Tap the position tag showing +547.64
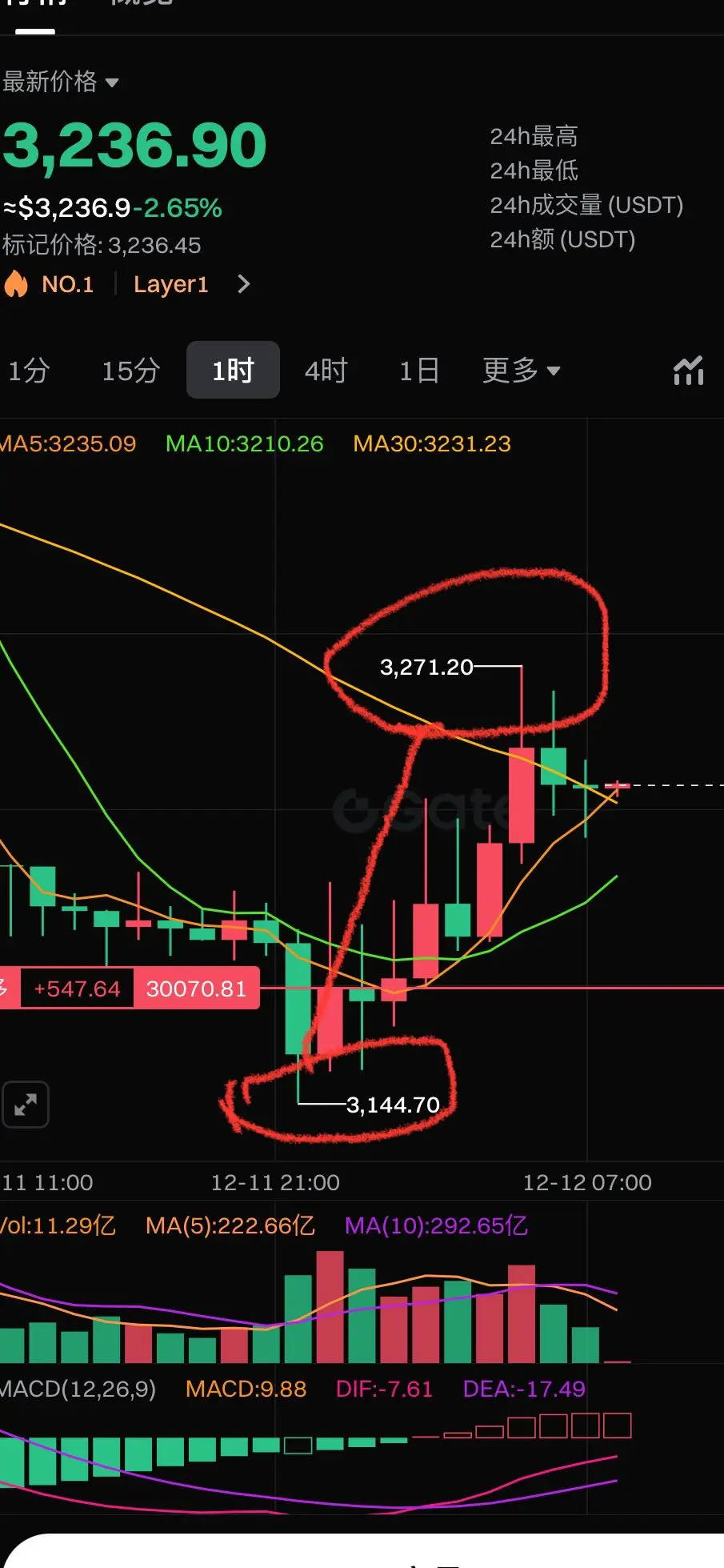Viewport: 724px width, 1568px height. click(x=77, y=989)
